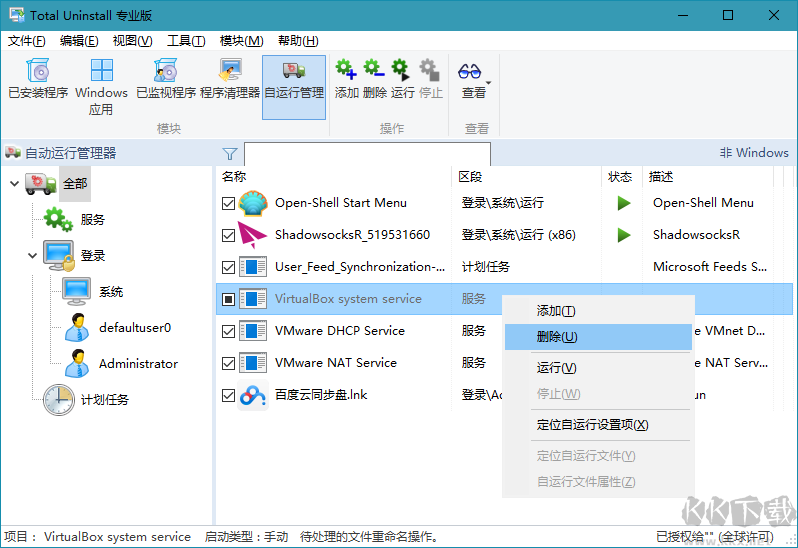Open the Installed Programs module (已安装程序)
This screenshot has height=548, width=798.
point(38,79)
